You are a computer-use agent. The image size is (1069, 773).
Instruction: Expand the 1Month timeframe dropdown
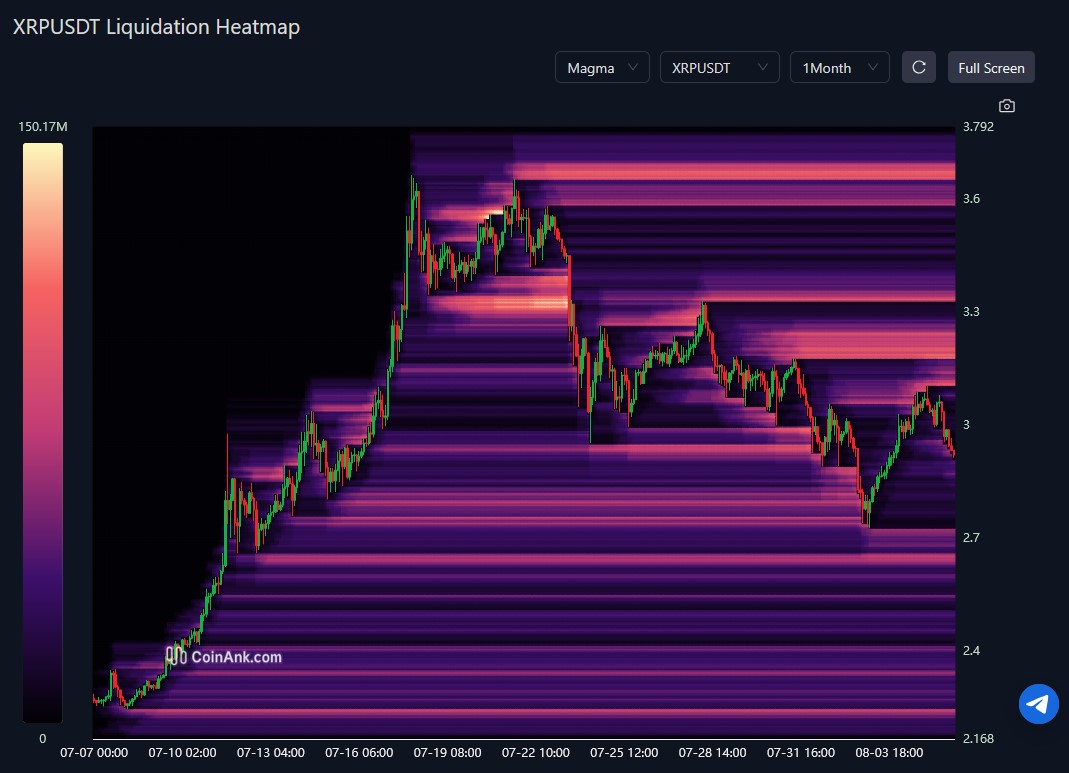point(839,67)
